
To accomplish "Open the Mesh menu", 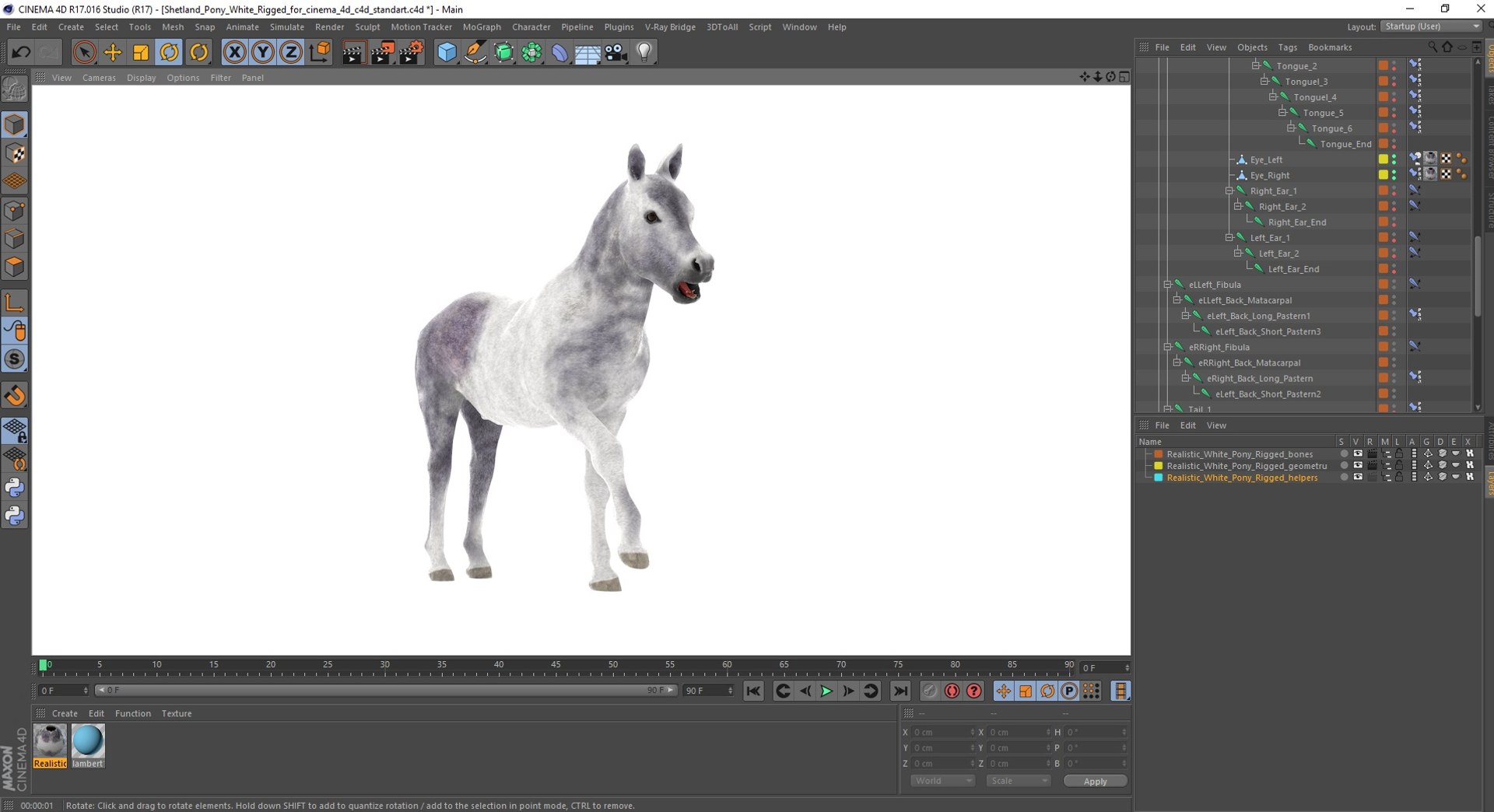I will (173, 26).
